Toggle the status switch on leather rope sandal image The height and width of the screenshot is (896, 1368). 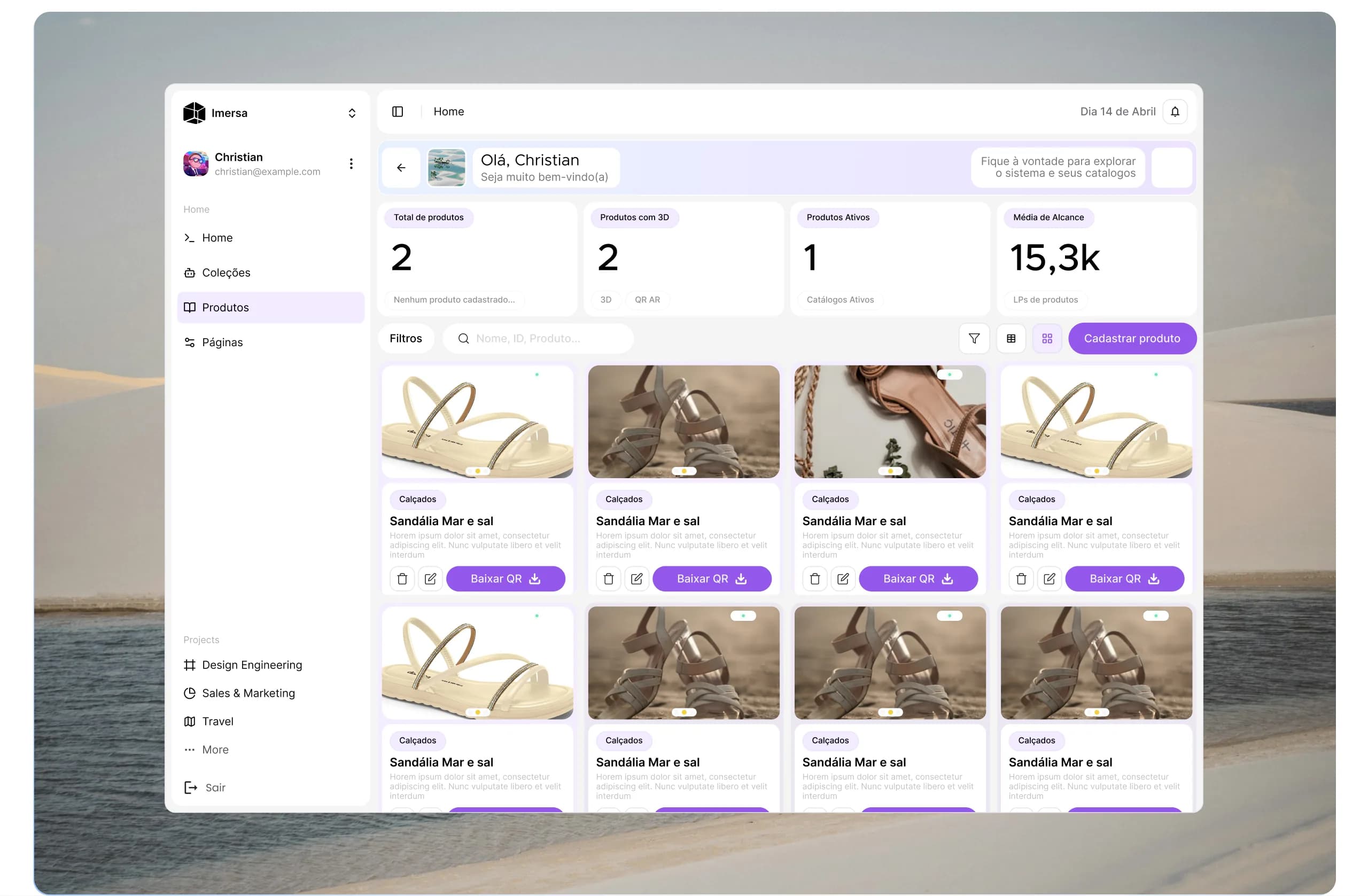(x=949, y=375)
